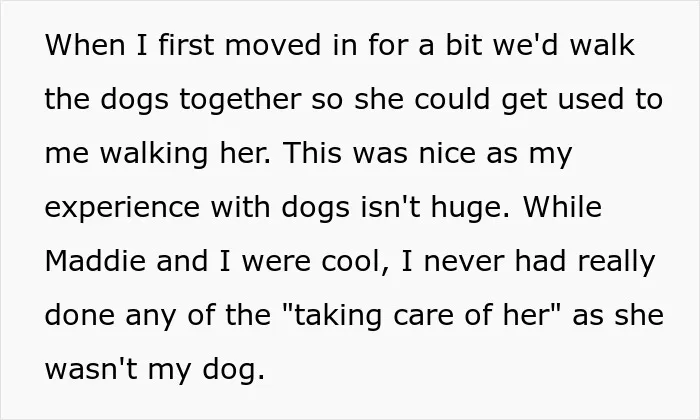Click the word "experience" in fourth line
The height and width of the screenshot is (420, 700).
[122, 208]
